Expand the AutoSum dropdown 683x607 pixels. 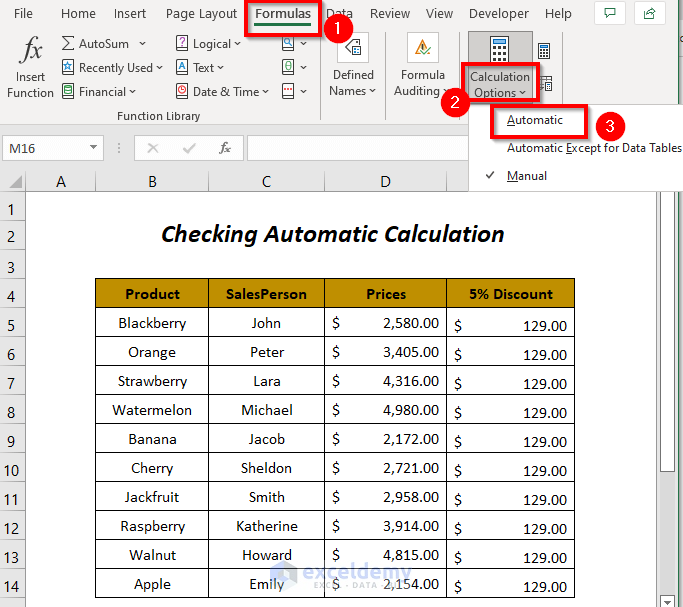(142, 44)
